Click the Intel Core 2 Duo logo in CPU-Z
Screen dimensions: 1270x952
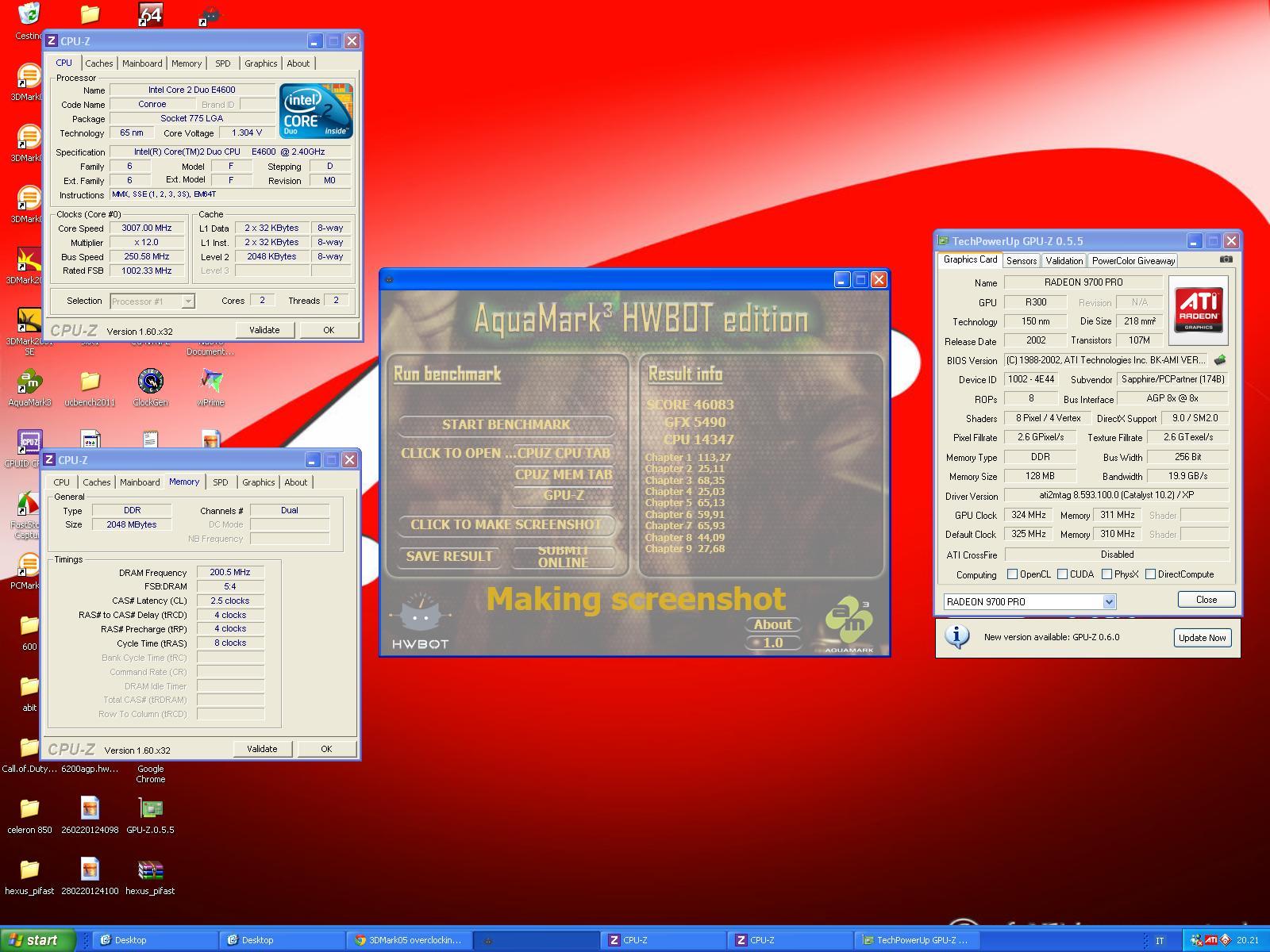click(x=316, y=111)
